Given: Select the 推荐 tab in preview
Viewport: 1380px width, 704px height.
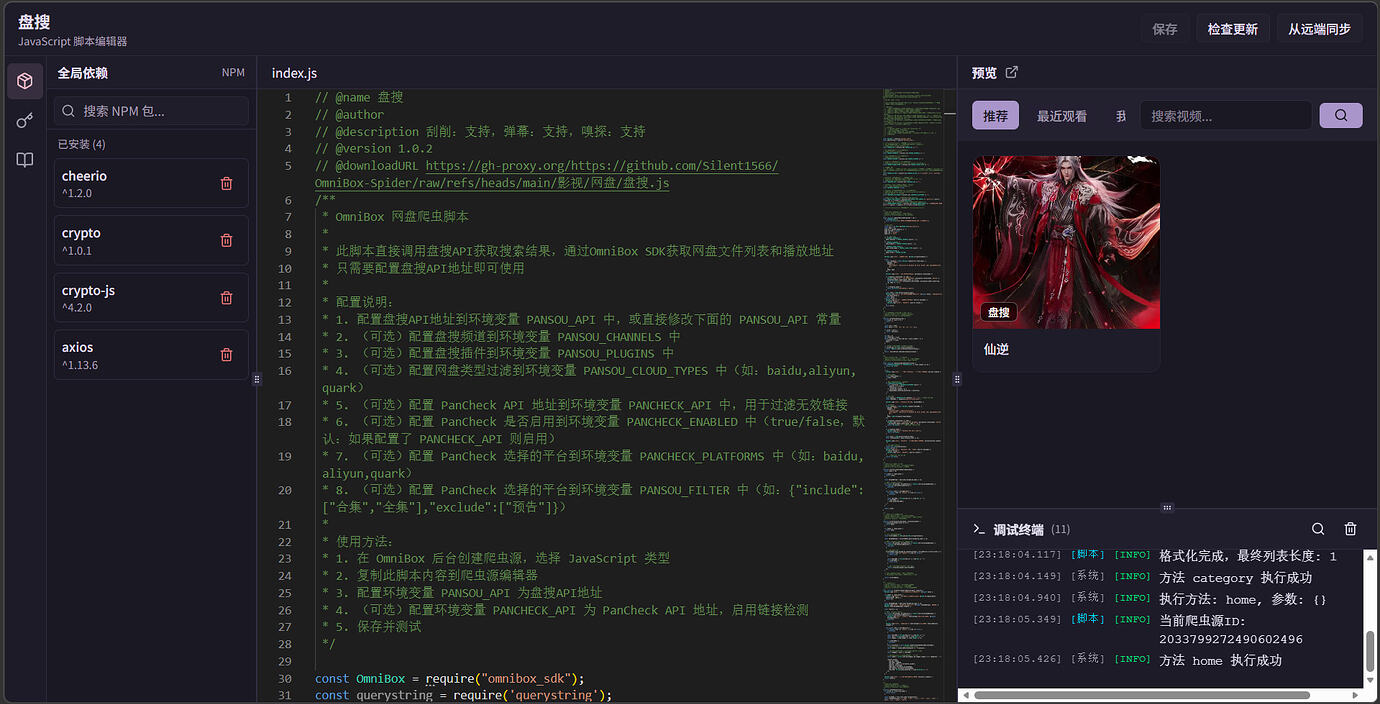Looking at the screenshot, I should [x=995, y=116].
